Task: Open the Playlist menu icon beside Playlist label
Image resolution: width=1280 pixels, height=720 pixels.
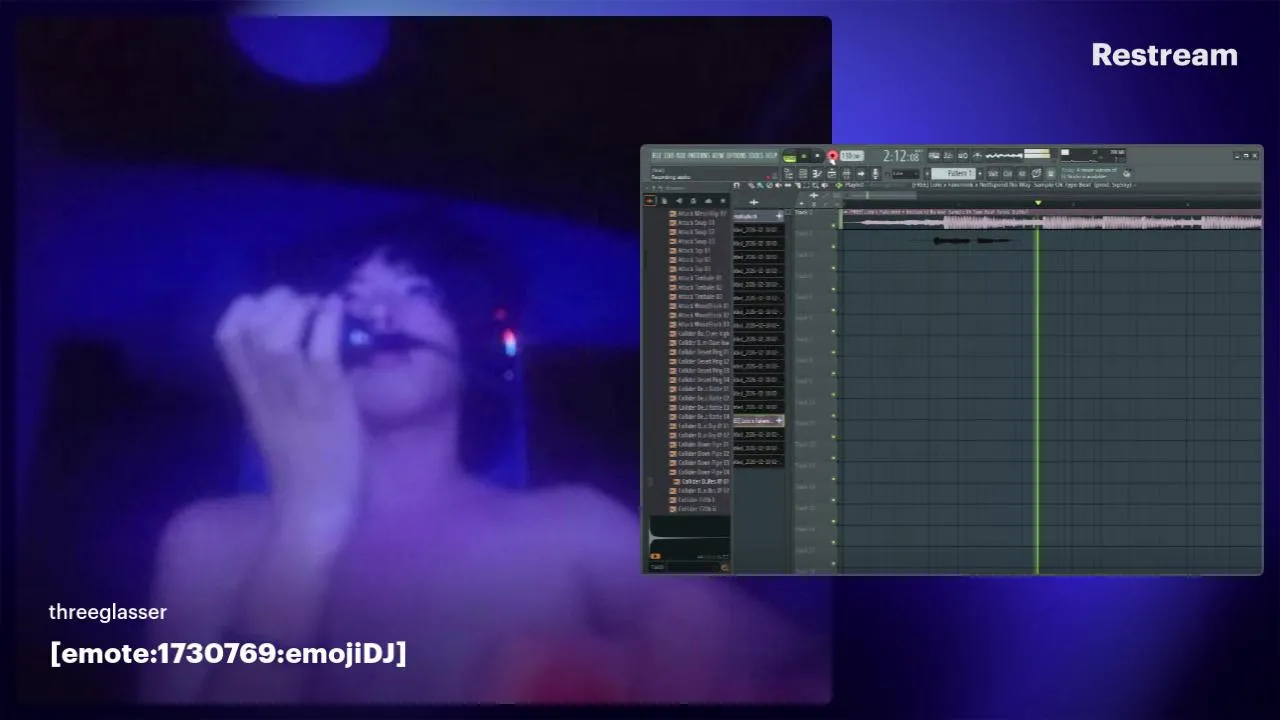Action: pyautogui.click(x=839, y=185)
